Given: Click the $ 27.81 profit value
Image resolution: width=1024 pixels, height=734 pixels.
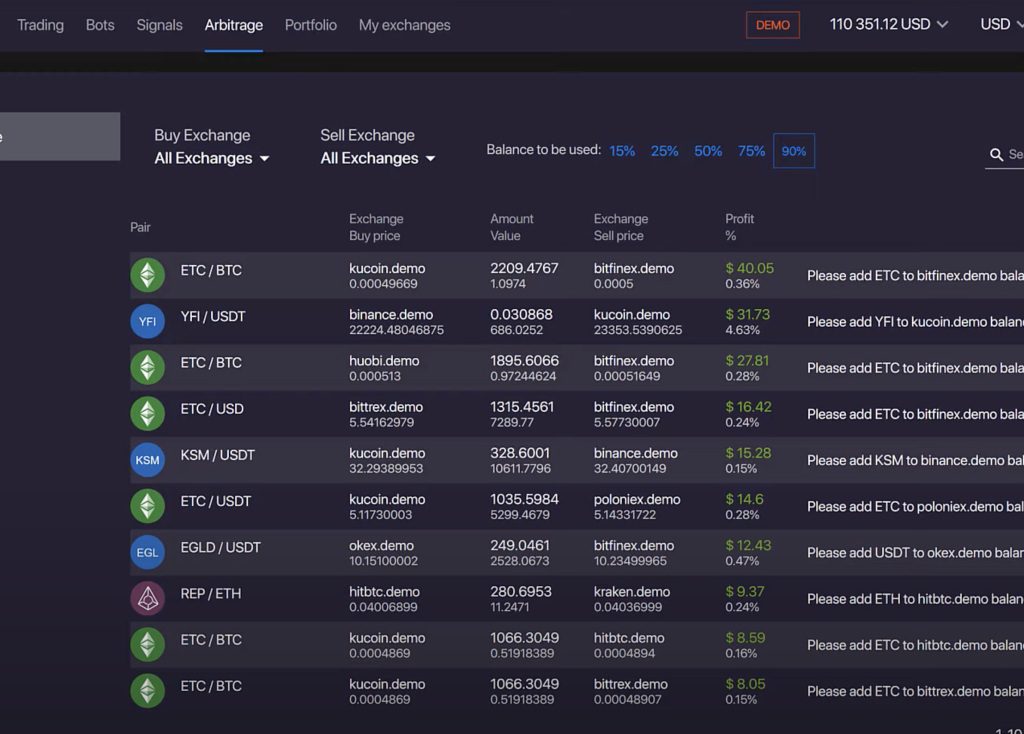Looking at the screenshot, I should tap(747, 360).
